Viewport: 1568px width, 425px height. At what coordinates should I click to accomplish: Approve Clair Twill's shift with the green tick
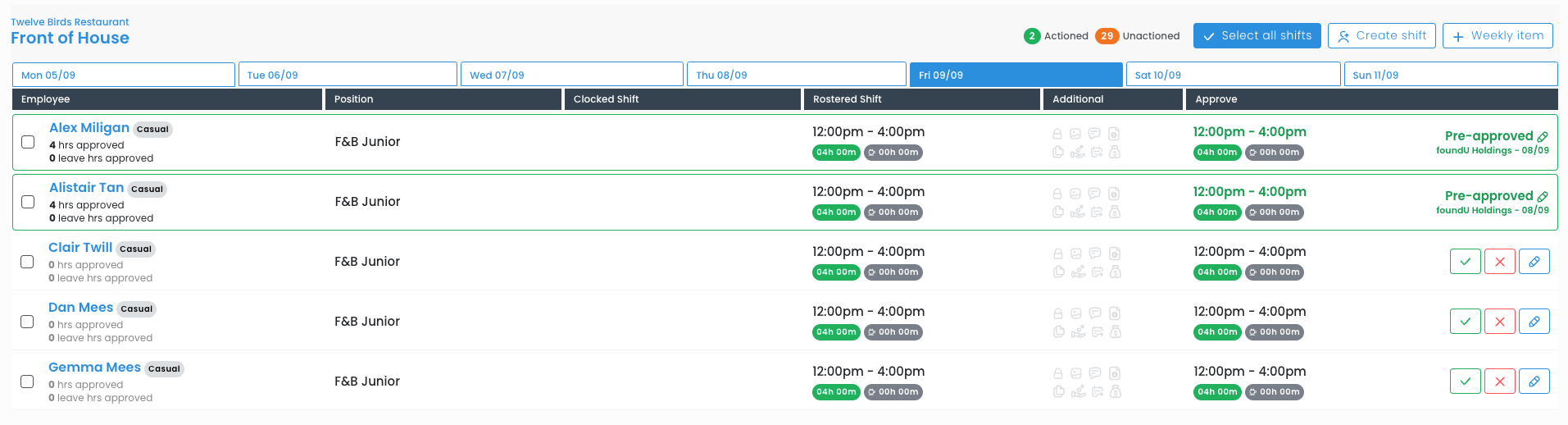coord(1465,262)
